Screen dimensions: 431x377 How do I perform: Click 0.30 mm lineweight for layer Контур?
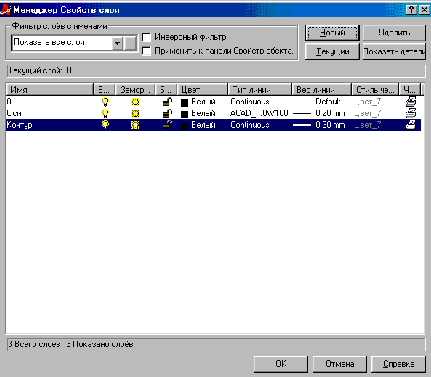pos(319,125)
